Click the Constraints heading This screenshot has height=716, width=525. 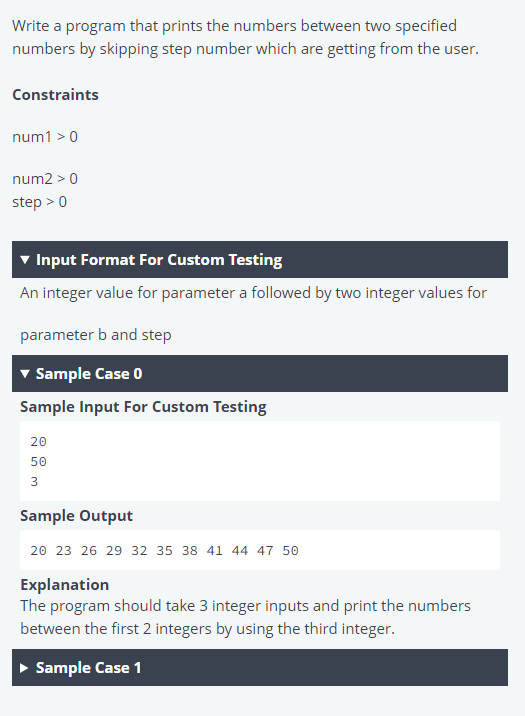(x=55, y=95)
